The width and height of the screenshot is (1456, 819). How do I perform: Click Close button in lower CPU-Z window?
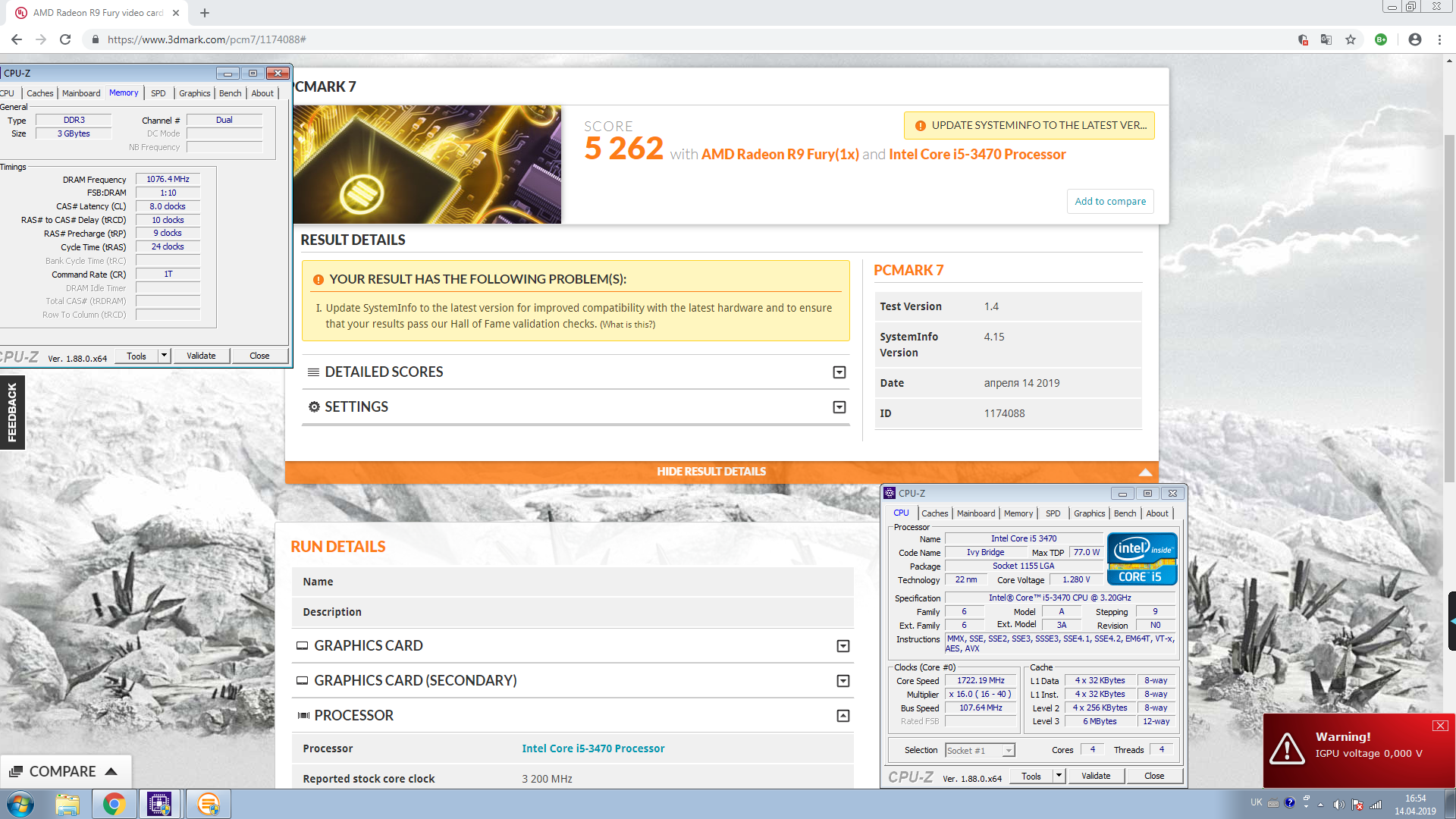tap(1154, 777)
